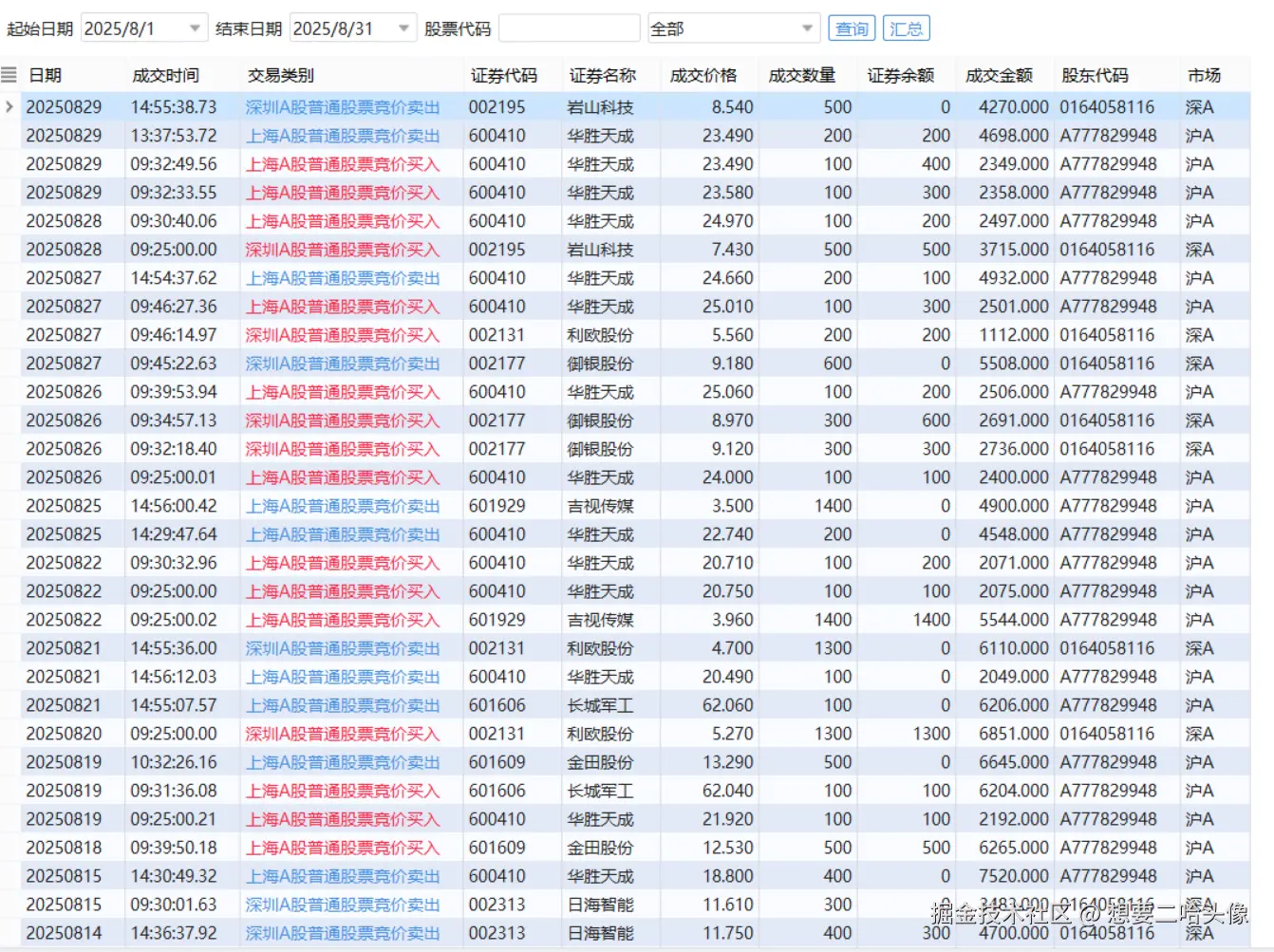Sort by the 日期 column header
The image size is (1274, 952).
tap(46, 75)
